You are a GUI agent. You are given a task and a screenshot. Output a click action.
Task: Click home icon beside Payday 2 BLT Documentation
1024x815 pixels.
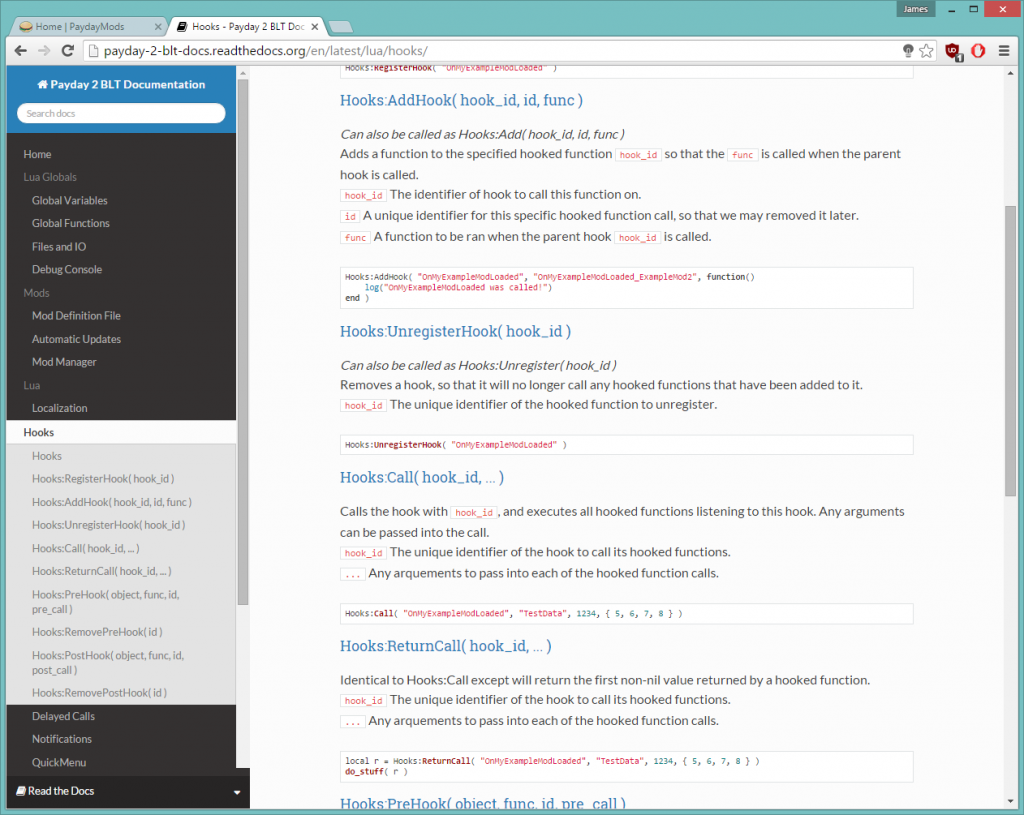(42, 84)
